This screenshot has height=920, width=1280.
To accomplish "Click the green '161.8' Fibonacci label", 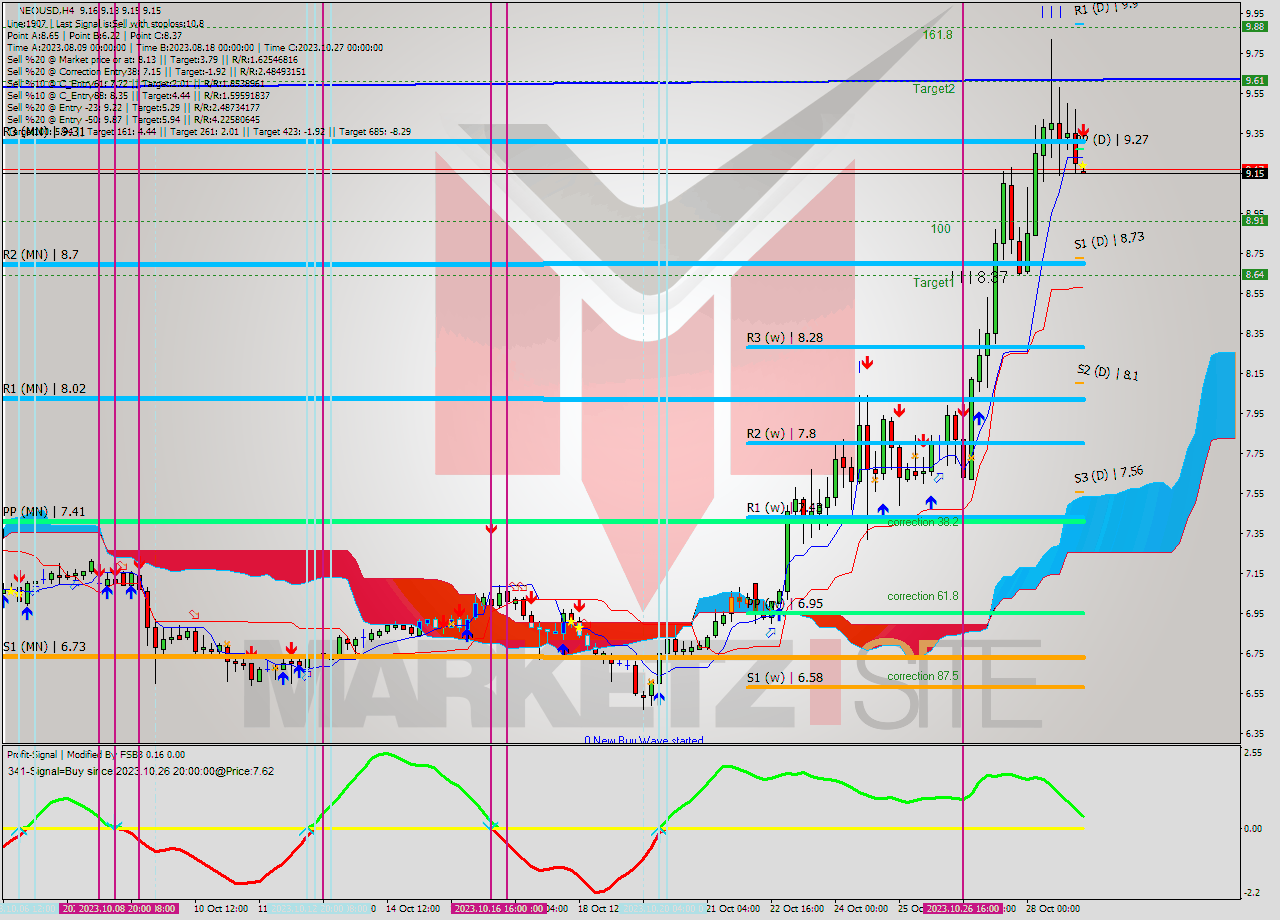I will tap(937, 34).
